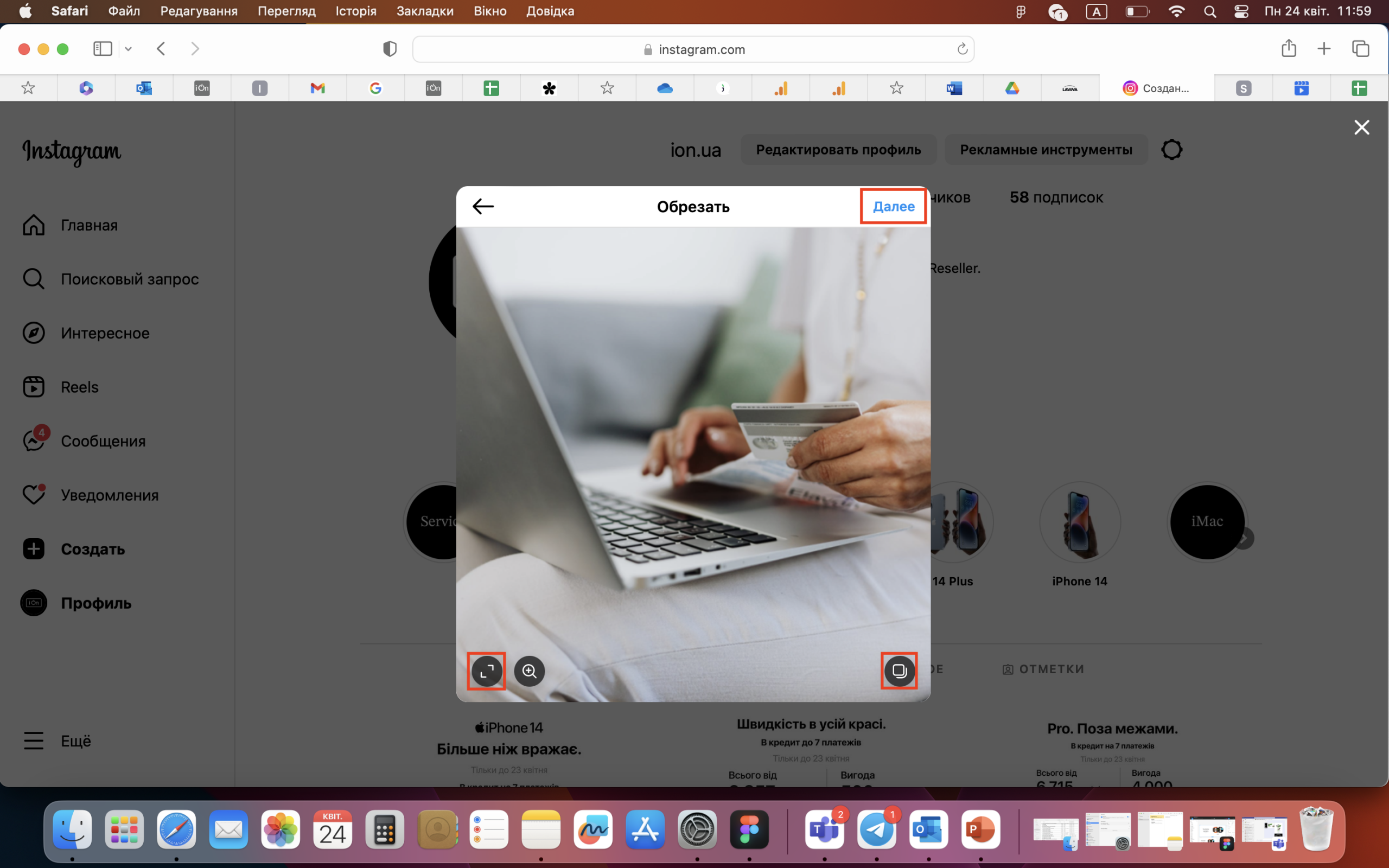Go to Главная in sidebar
The width and height of the screenshot is (1389, 868).
pos(70,225)
